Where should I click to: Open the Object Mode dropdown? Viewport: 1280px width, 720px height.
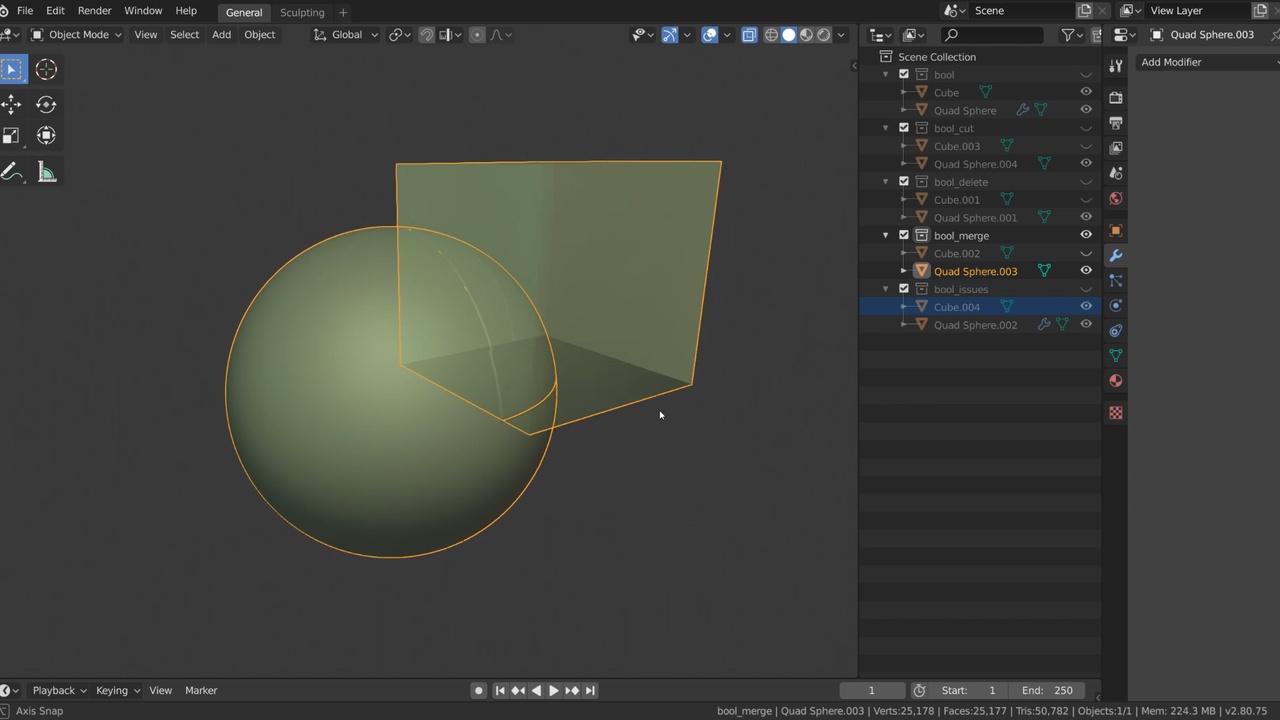click(x=77, y=35)
